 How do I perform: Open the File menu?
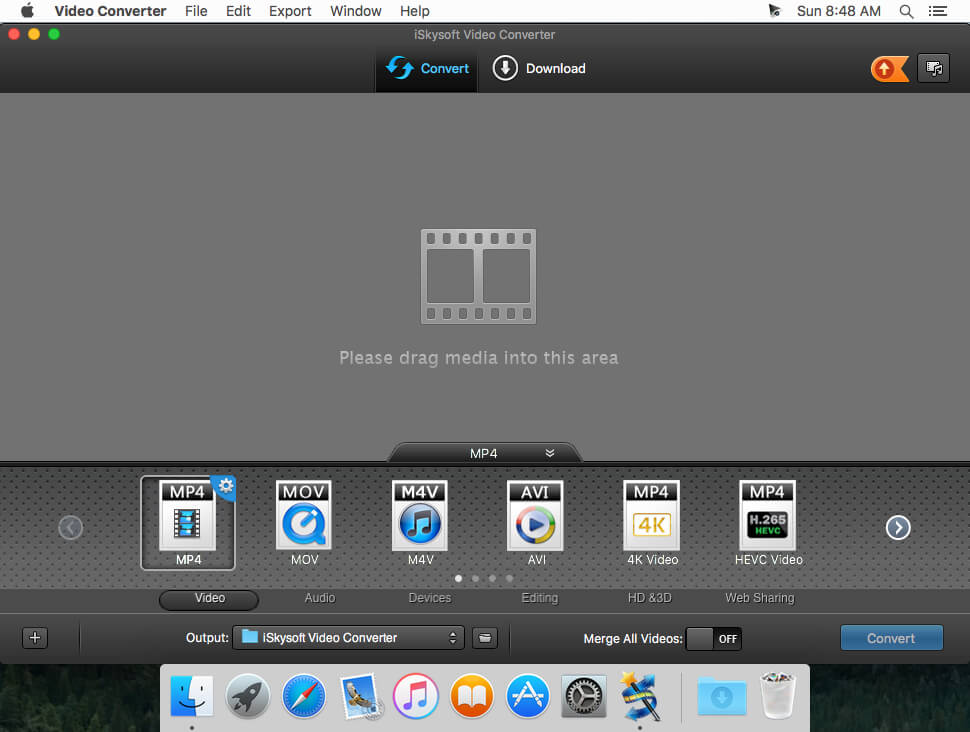(196, 11)
